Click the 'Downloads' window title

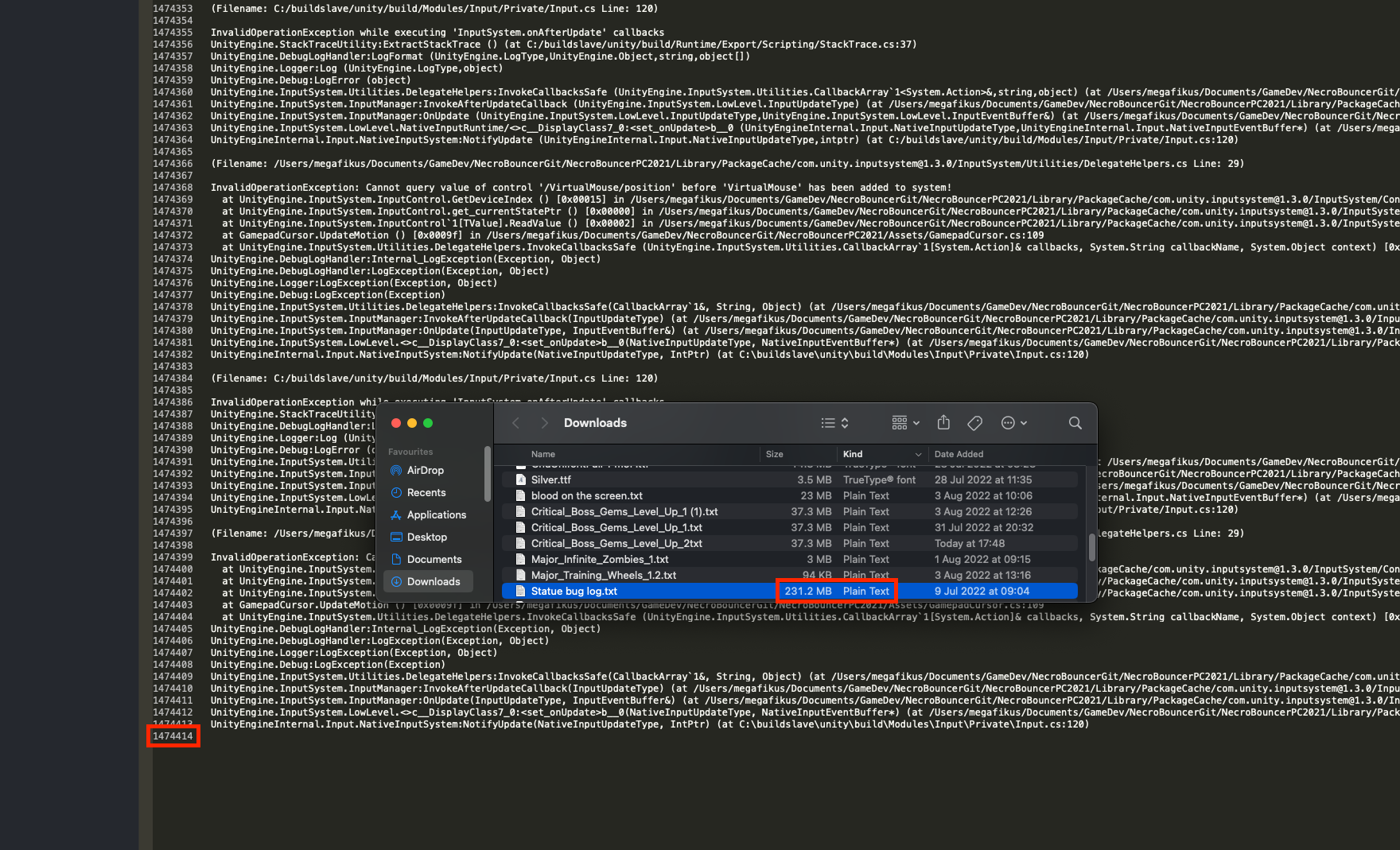[595, 423]
